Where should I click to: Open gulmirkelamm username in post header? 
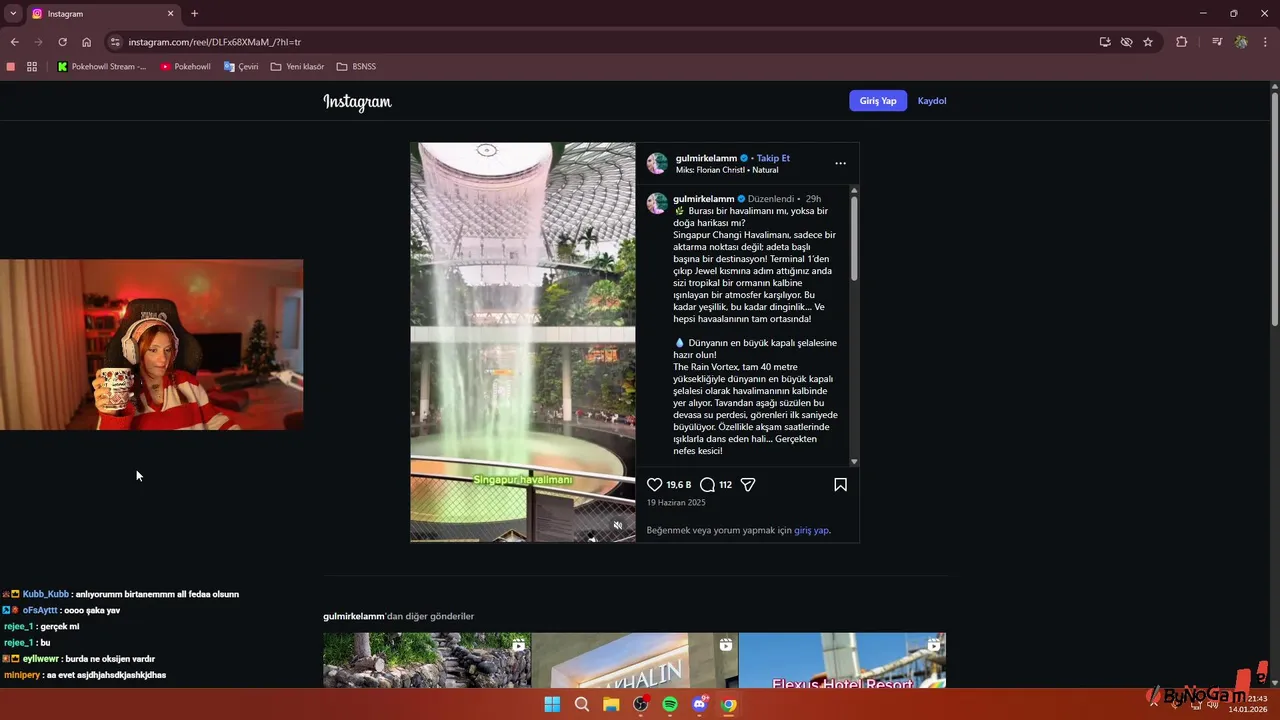706,158
